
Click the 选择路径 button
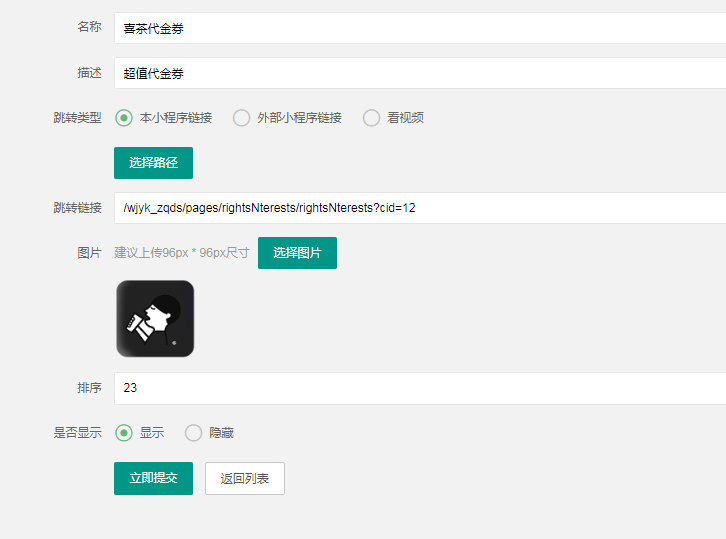click(x=153, y=163)
